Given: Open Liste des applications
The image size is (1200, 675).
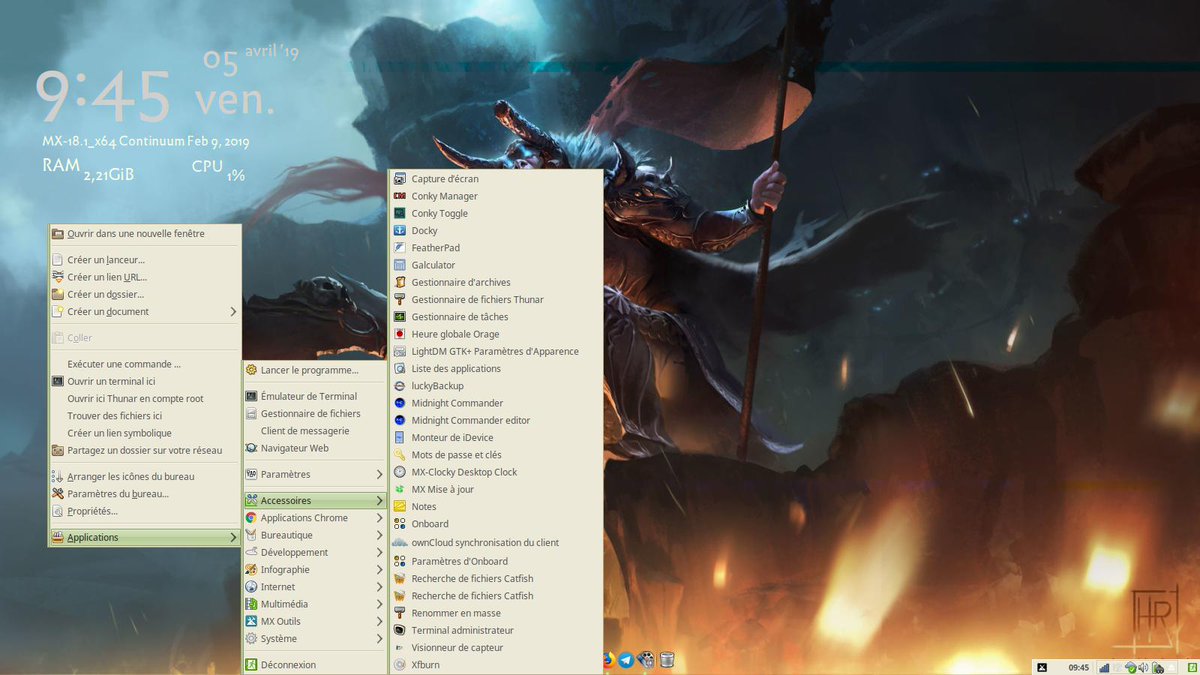Looking at the screenshot, I should (496, 368).
